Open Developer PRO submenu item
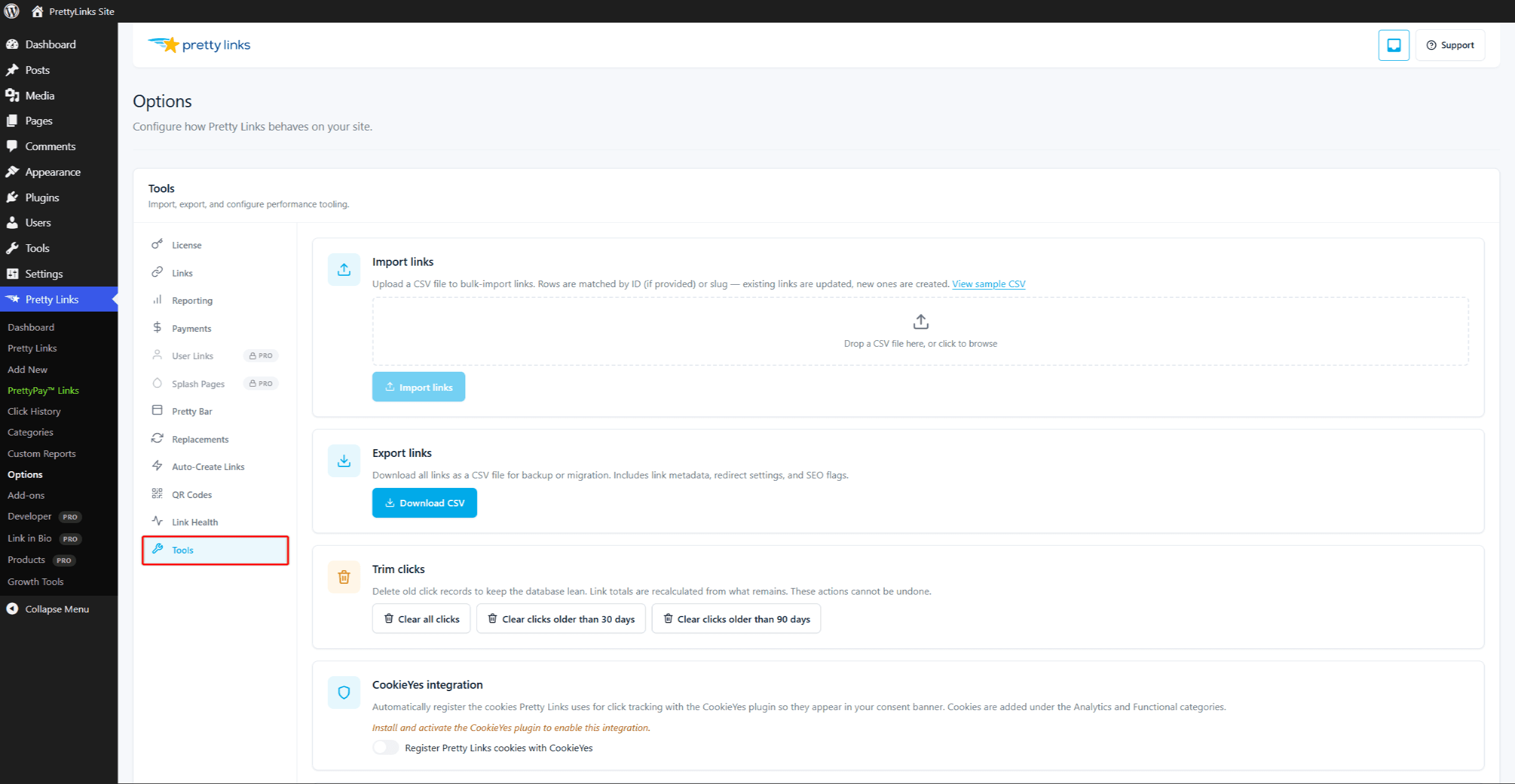Viewport: 1515px width, 784px height. [x=45, y=517]
